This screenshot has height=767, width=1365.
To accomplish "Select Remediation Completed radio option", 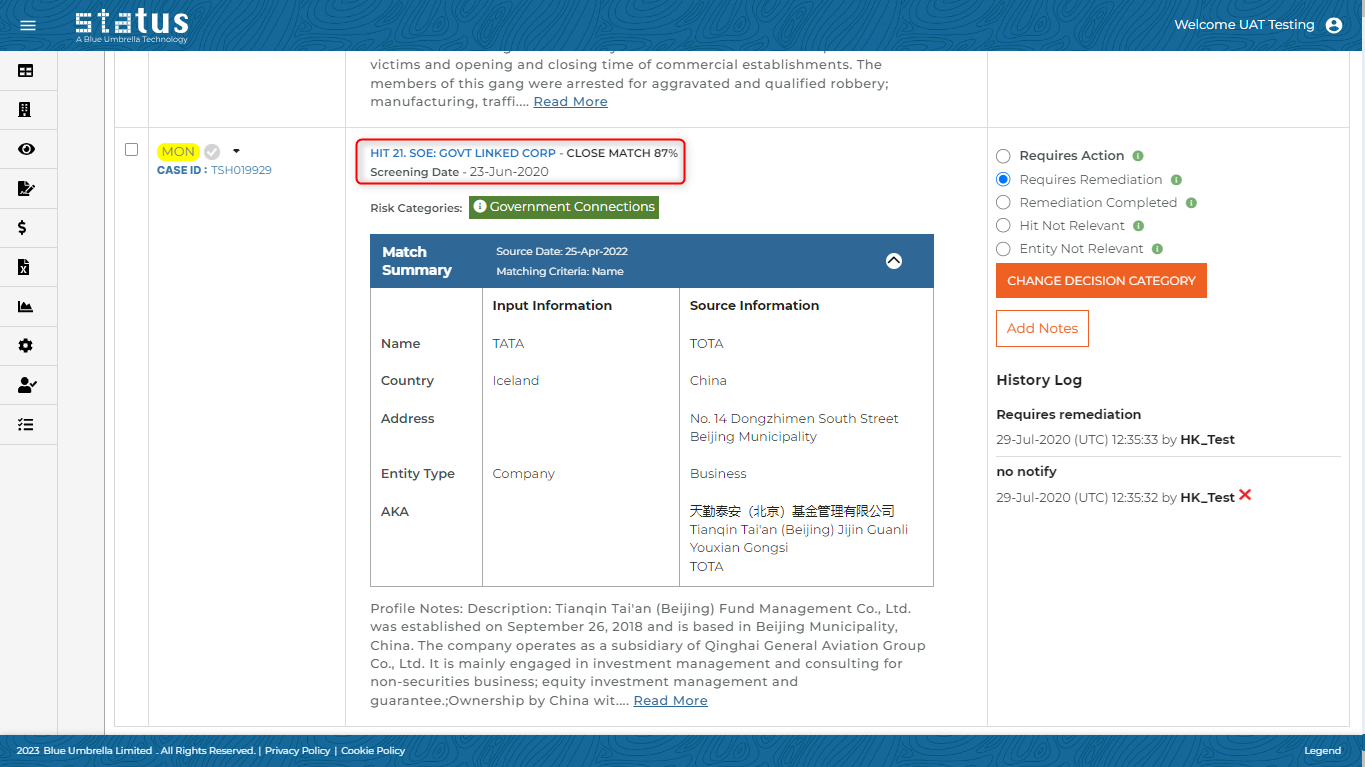I will 1004,203.
